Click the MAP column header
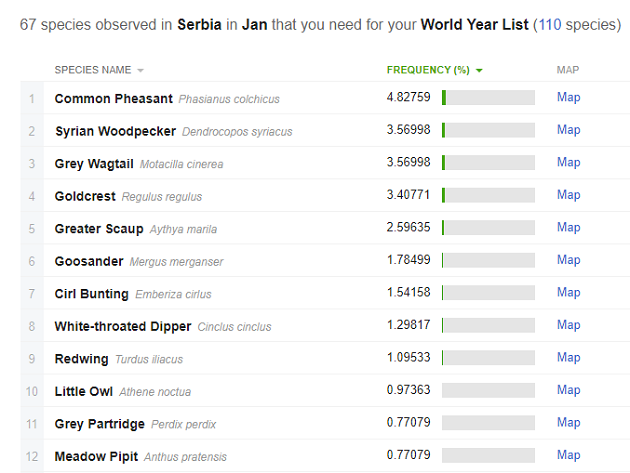The height and width of the screenshot is (473, 630). pos(568,70)
